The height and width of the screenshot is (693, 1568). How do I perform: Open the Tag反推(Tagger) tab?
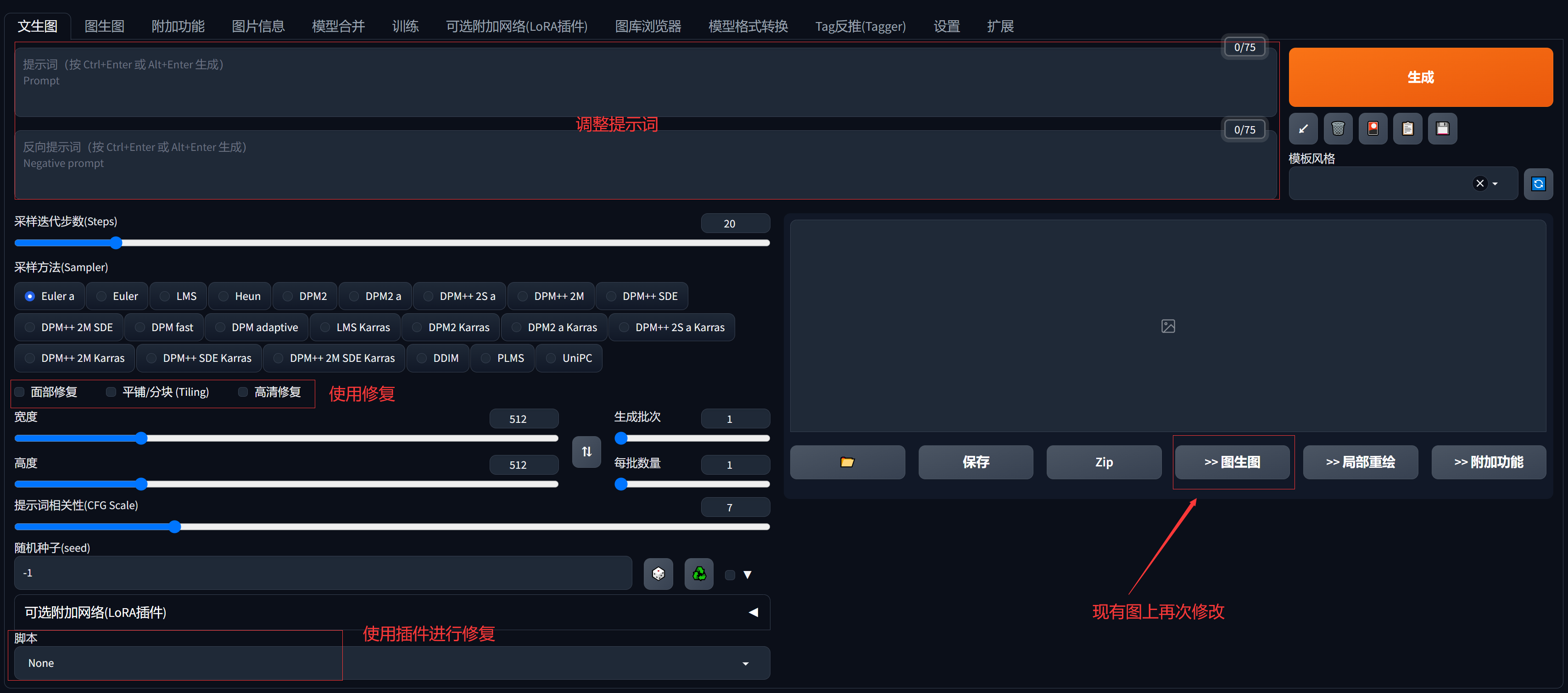pyautogui.click(x=860, y=26)
